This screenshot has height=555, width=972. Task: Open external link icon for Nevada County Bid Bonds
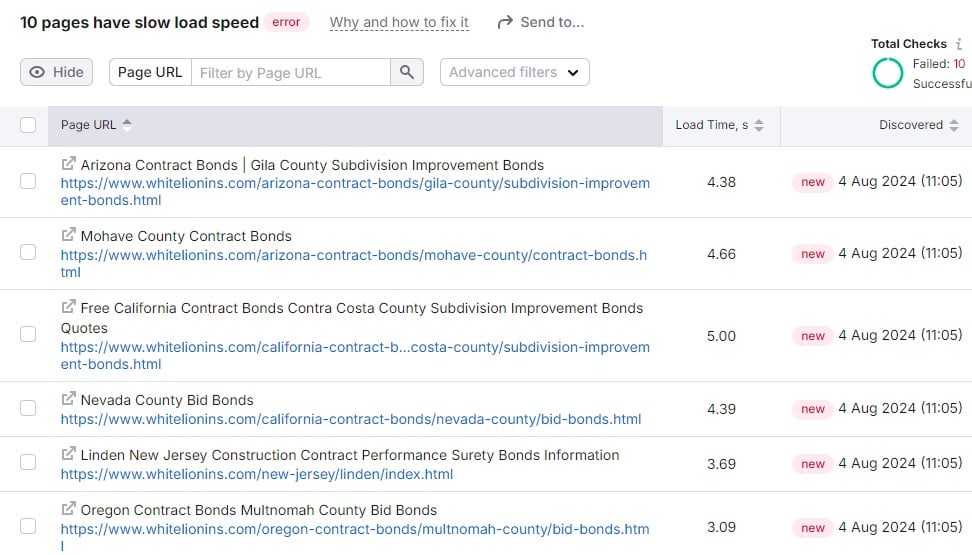(x=68, y=399)
